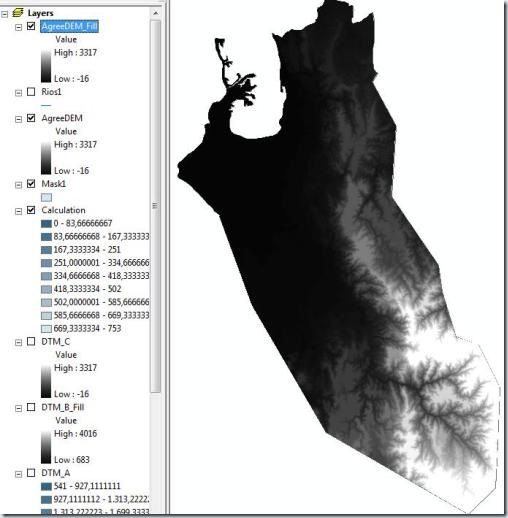
Task: Click the Layers data frame icon
Action: 18,13
